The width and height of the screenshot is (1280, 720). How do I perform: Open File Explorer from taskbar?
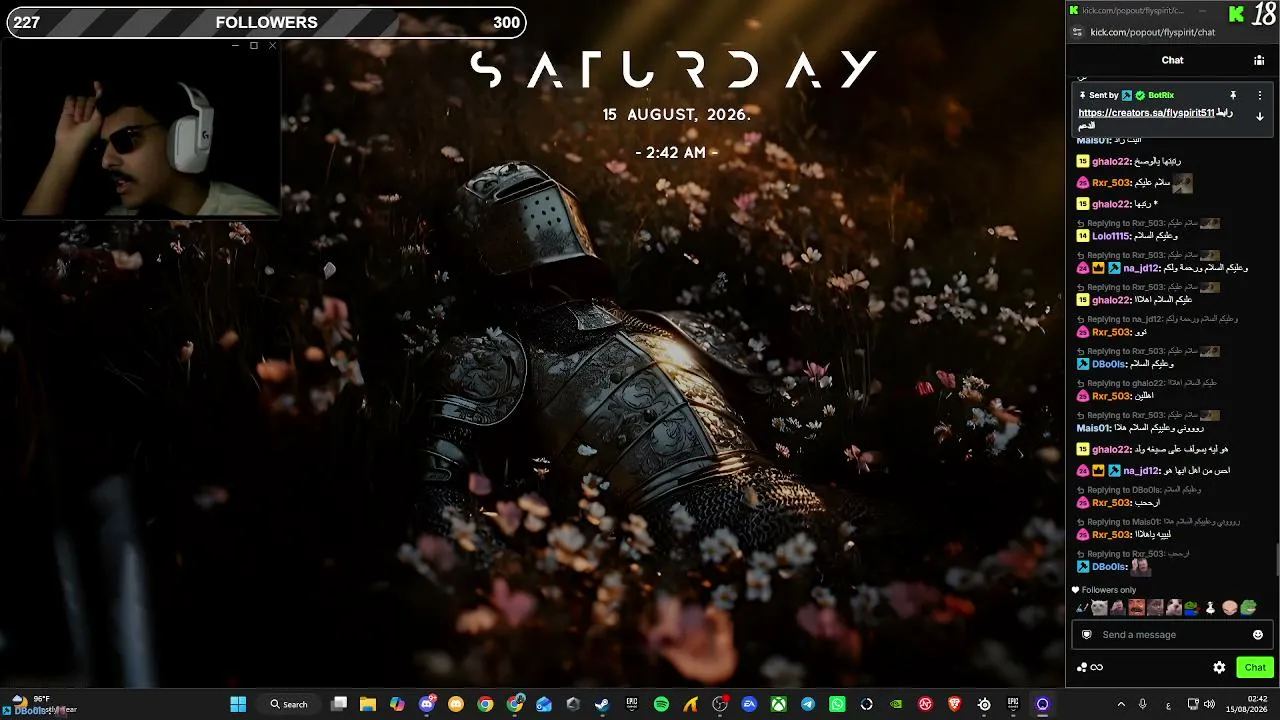point(368,704)
